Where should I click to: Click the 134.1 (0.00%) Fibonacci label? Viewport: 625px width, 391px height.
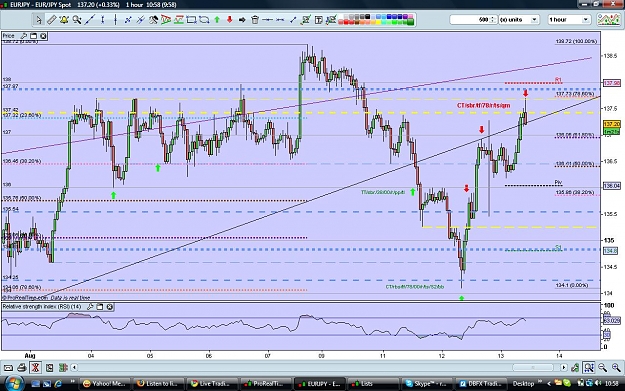pos(572,285)
